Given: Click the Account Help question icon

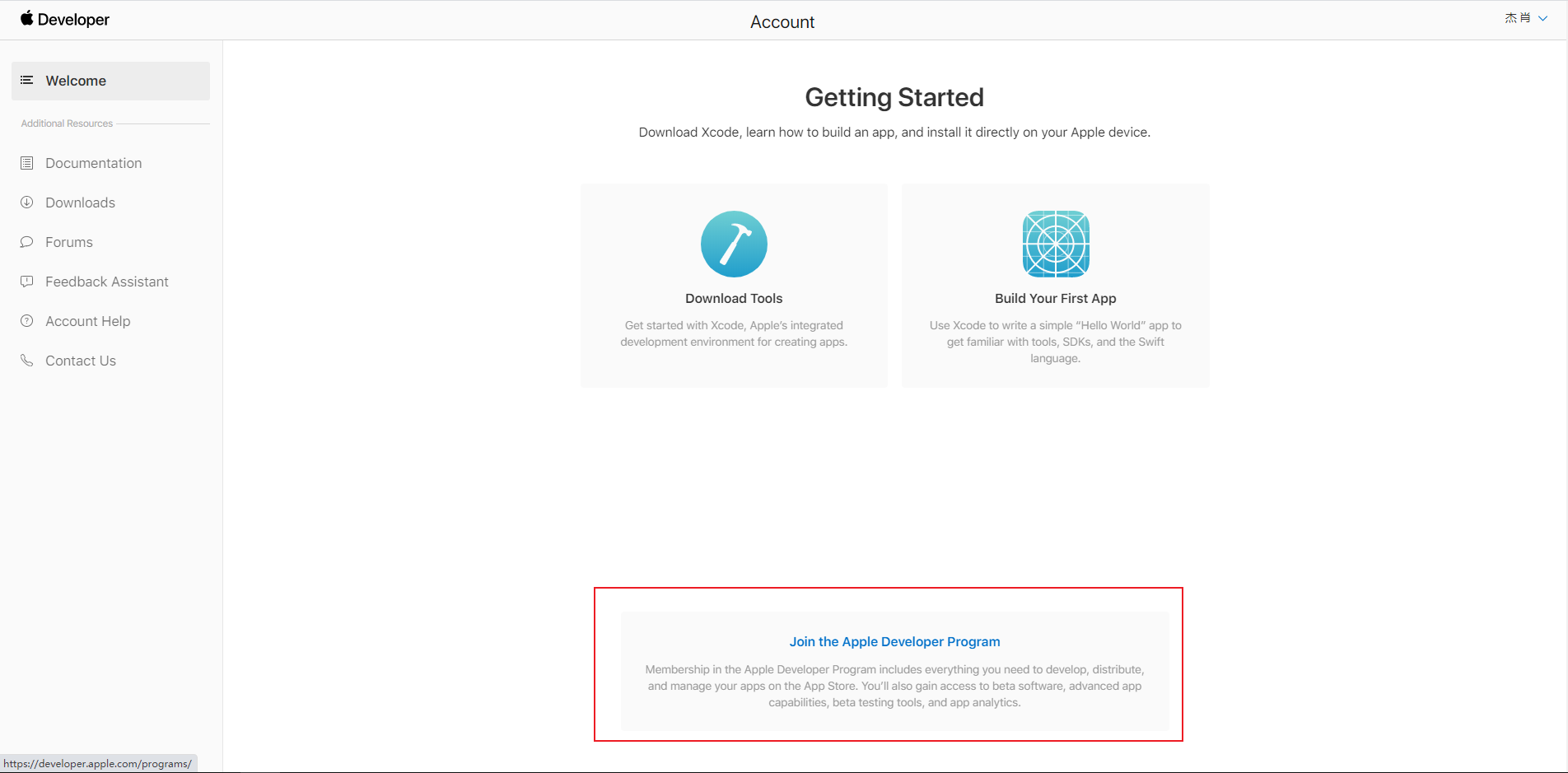Looking at the screenshot, I should coord(26,321).
